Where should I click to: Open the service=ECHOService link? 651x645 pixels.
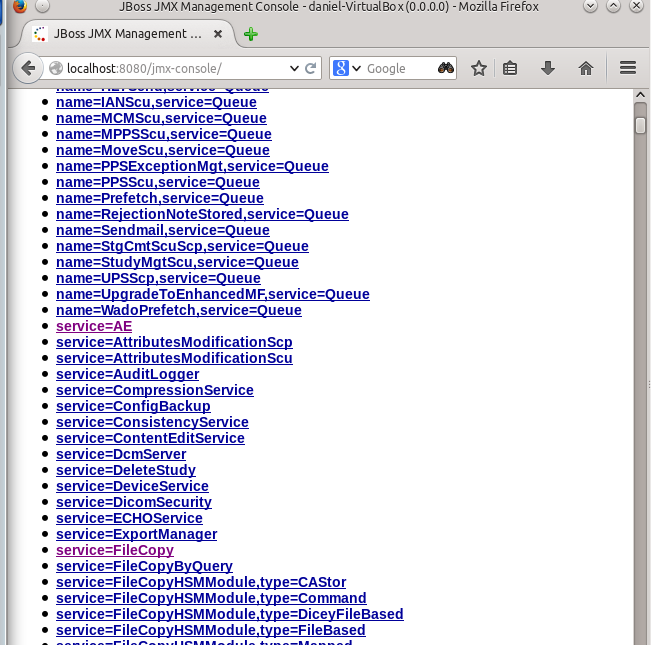click(129, 518)
